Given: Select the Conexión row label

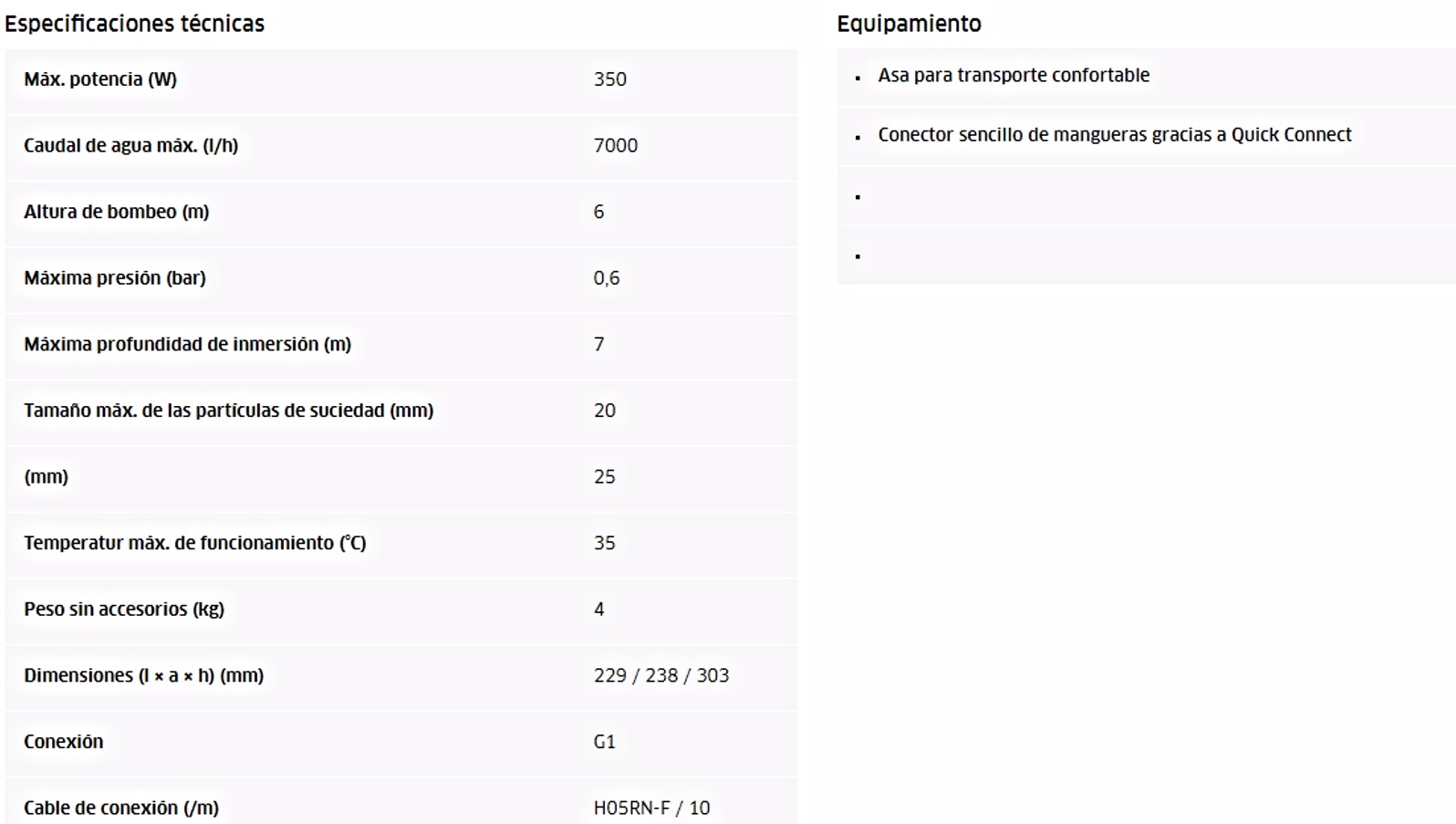Looking at the screenshot, I should (63, 742).
